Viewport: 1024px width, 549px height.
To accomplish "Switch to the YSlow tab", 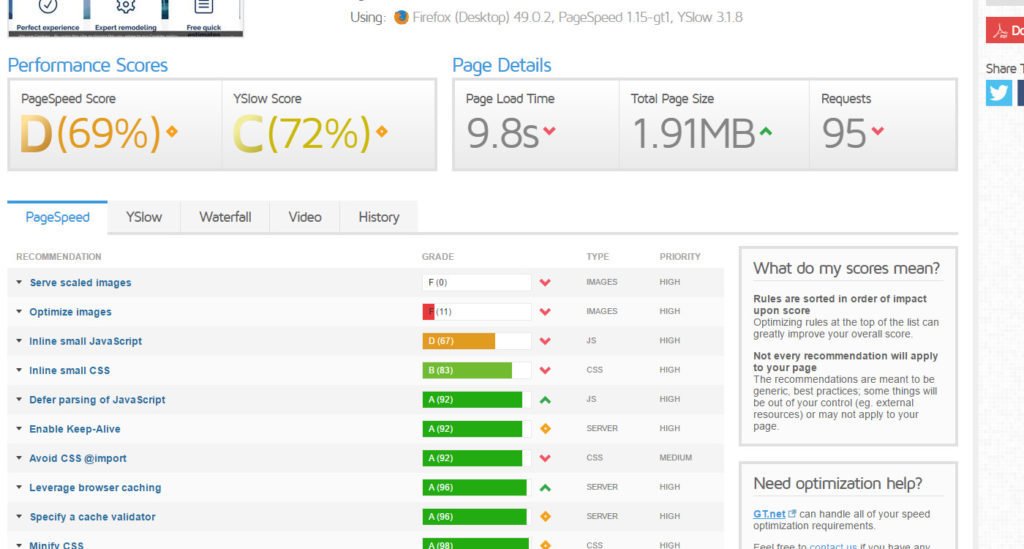I will click(144, 217).
